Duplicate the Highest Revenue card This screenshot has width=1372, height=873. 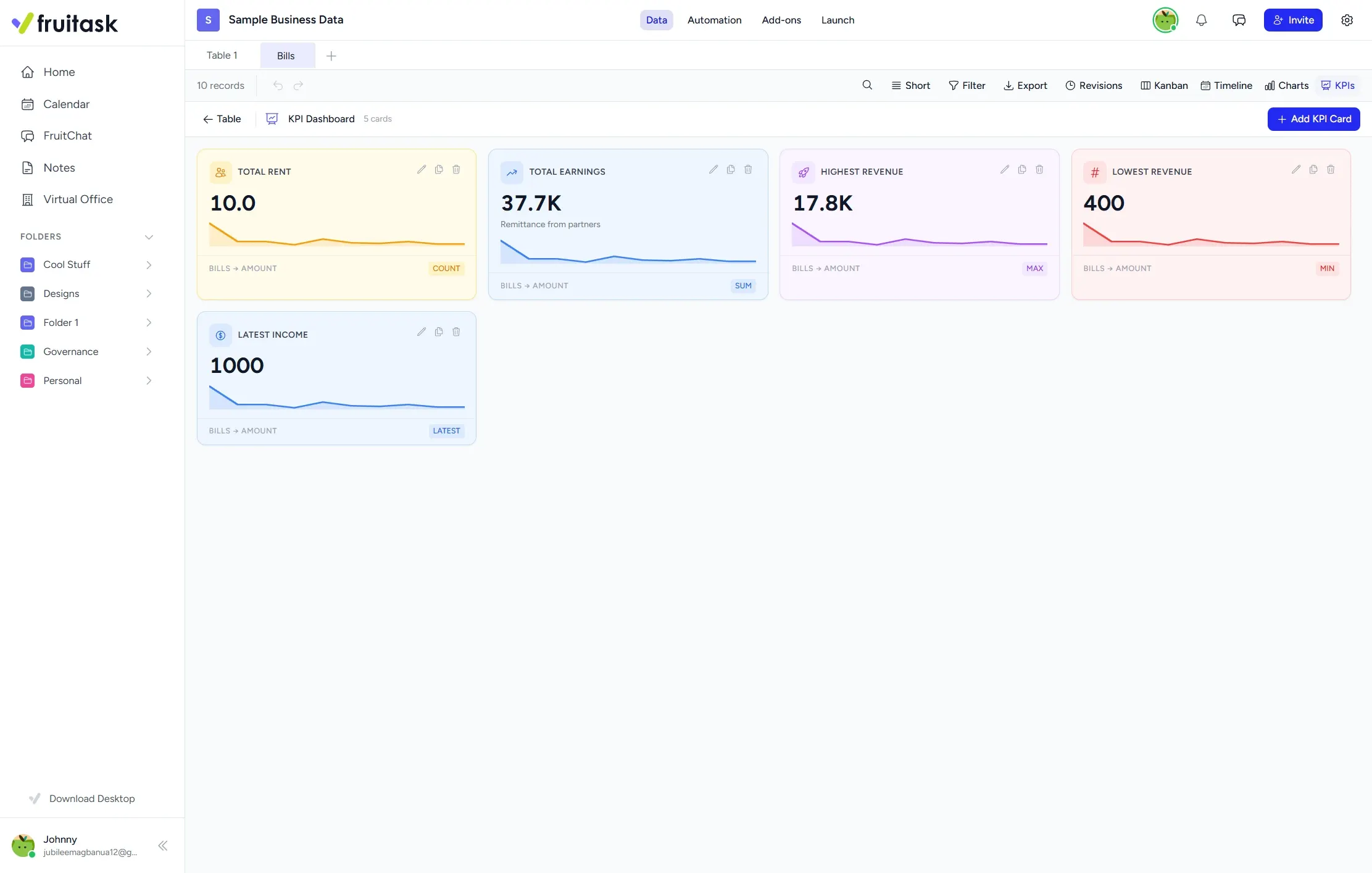click(1022, 169)
